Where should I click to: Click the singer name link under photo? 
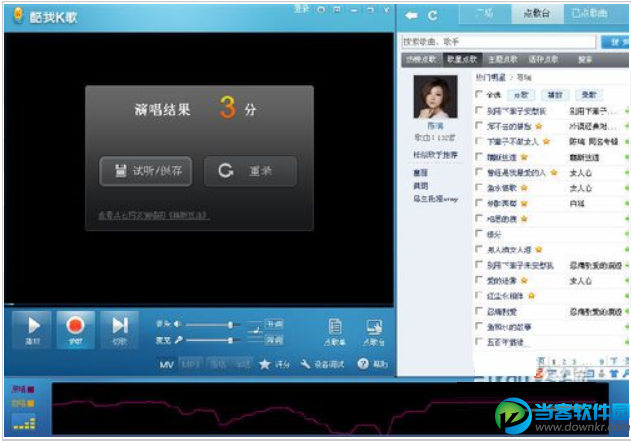click(435, 126)
